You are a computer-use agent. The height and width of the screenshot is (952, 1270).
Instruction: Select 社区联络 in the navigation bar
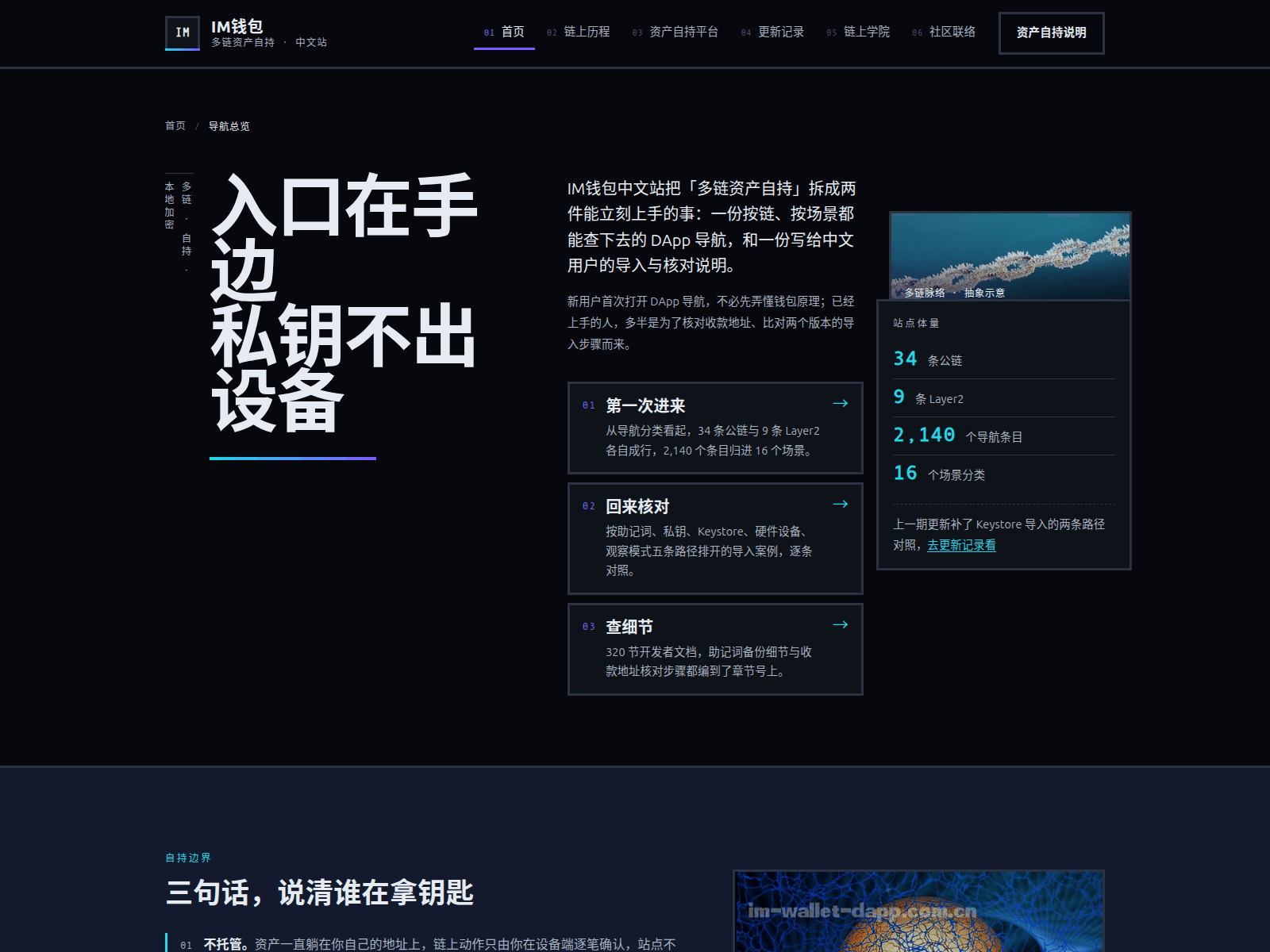944,32
